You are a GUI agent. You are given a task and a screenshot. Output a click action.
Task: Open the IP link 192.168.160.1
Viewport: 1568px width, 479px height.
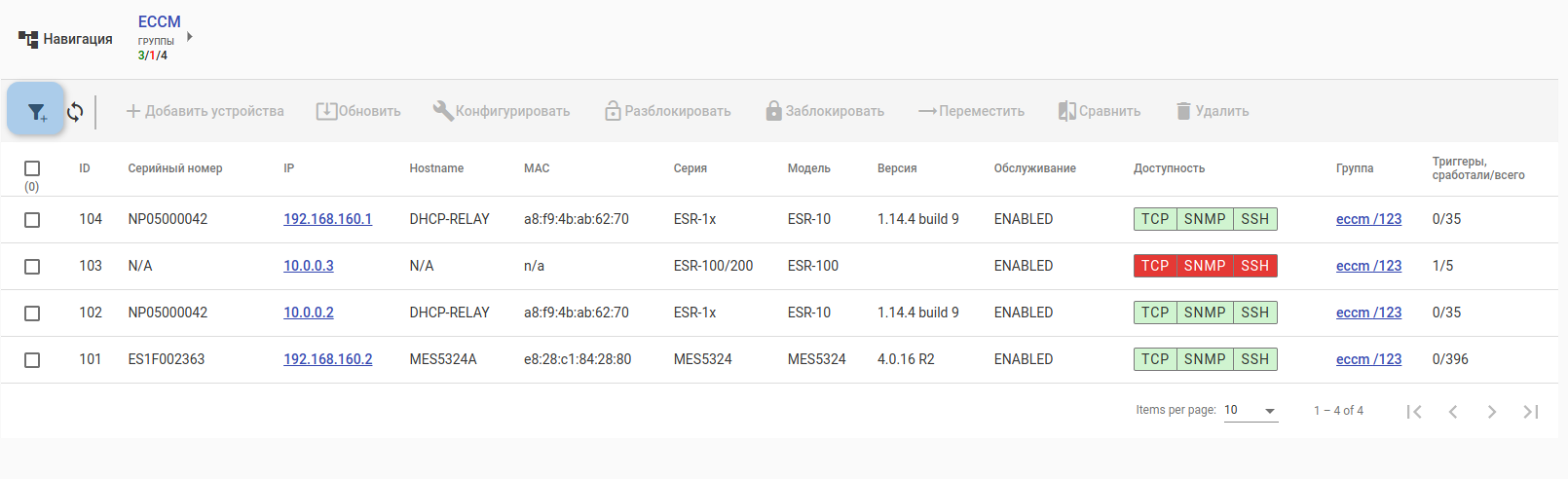(327, 219)
